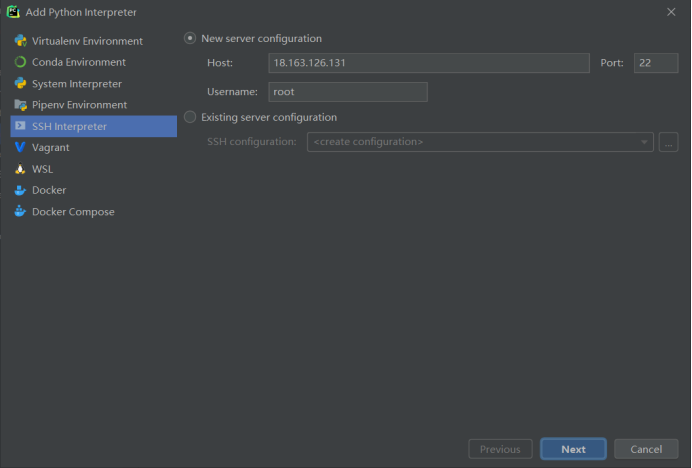Switch to Pipenv Environment
This screenshot has height=468, width=692.
pyautogui.click(x=94, y=105)
